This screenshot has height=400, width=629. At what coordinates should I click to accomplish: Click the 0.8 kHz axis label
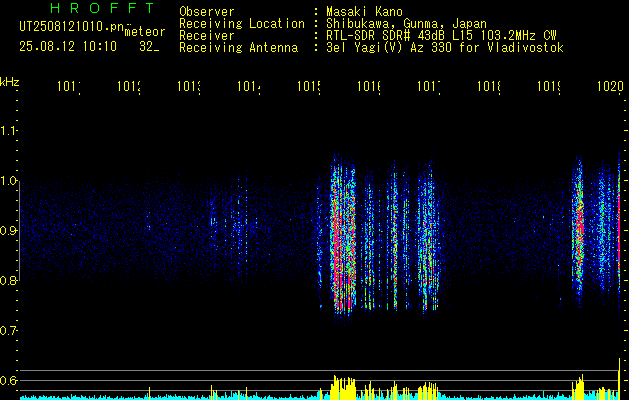coord(8,280)
